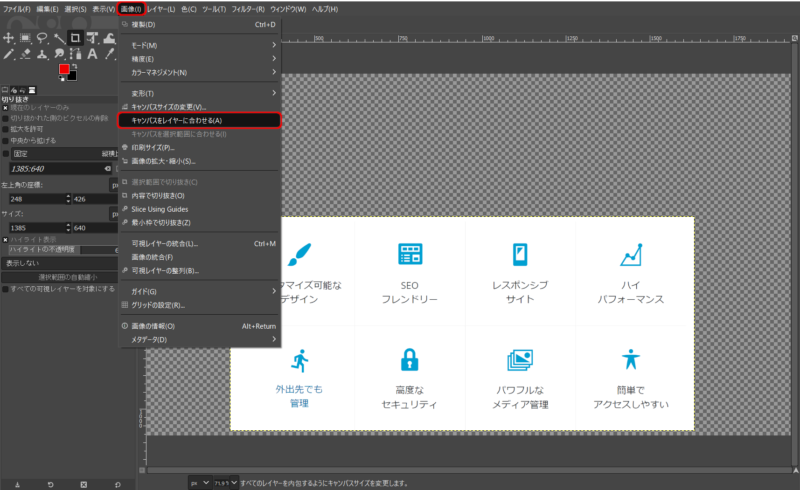Select the Eraser tool
The image size is (800, 490).
pos(25,54)
